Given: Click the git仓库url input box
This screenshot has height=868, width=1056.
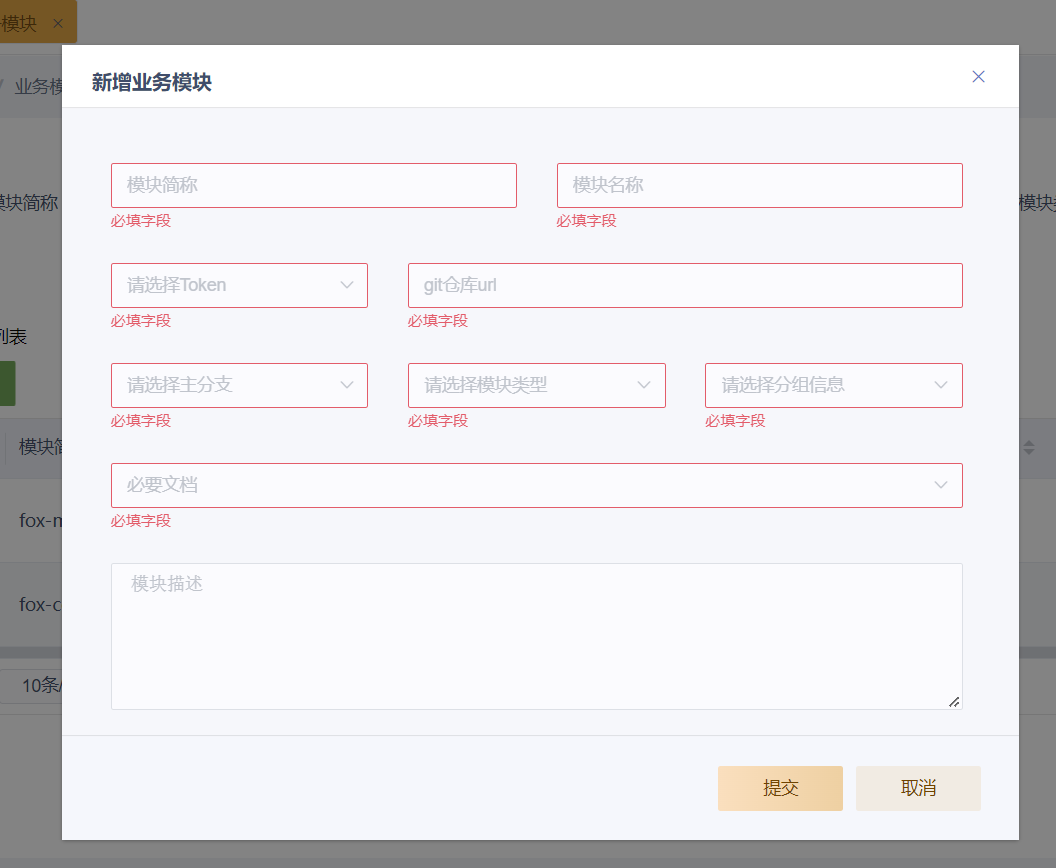Looking at the screenshot, I should pyautogui.click(x=684, y=286).
